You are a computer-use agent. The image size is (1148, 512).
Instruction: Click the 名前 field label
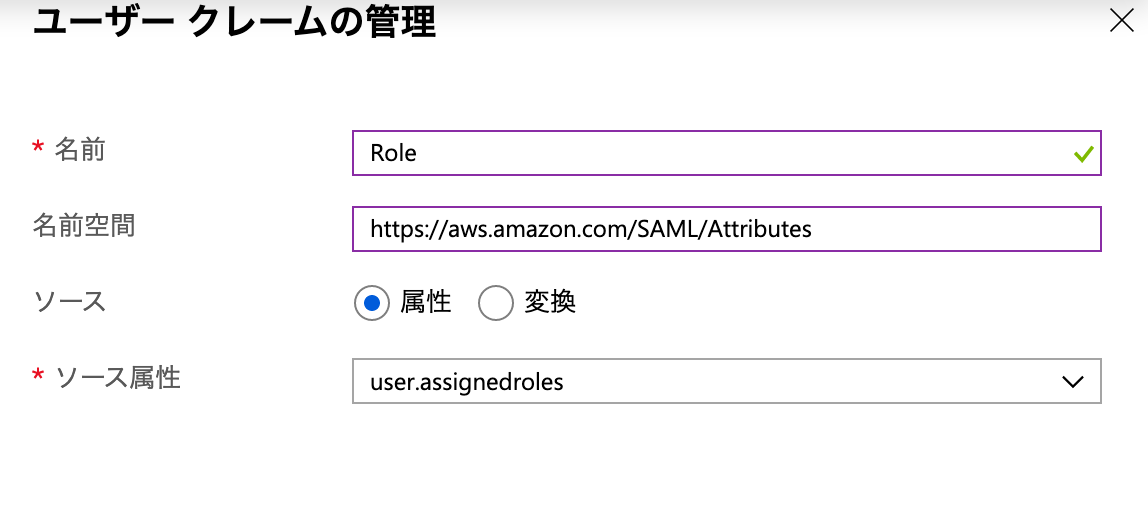pos(80,150)
